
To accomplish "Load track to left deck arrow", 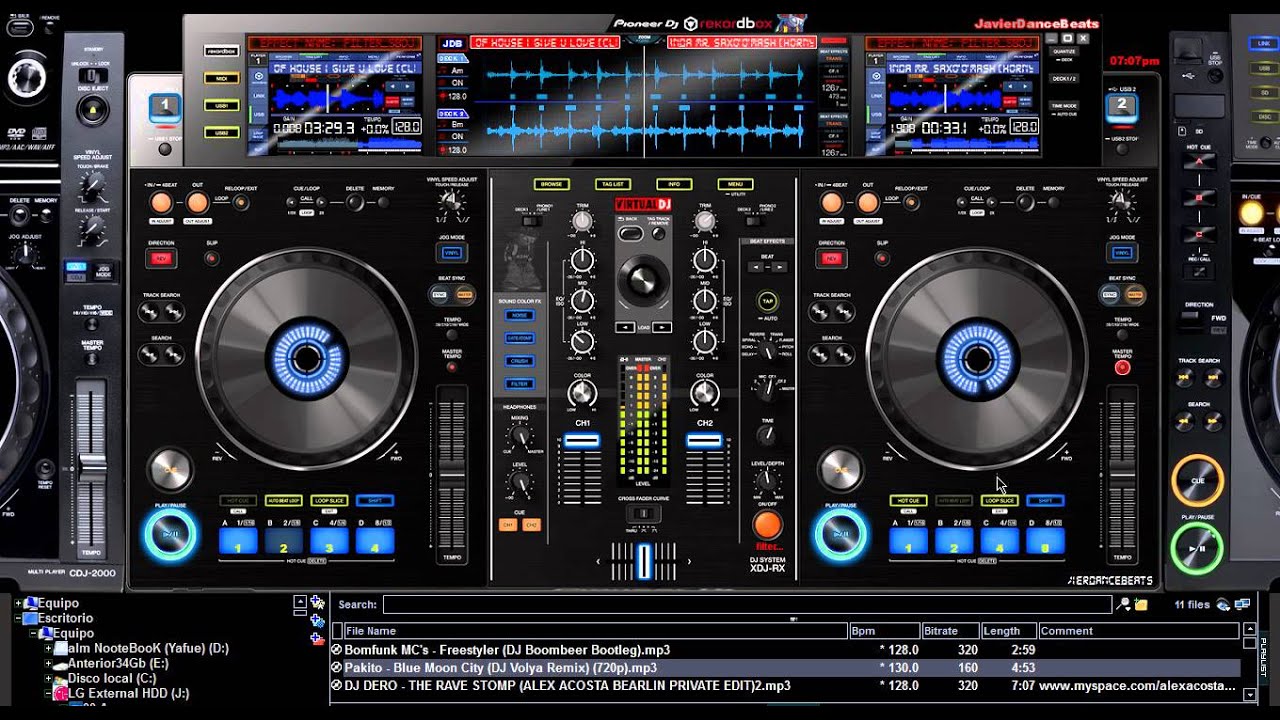I will coord(624,327).
